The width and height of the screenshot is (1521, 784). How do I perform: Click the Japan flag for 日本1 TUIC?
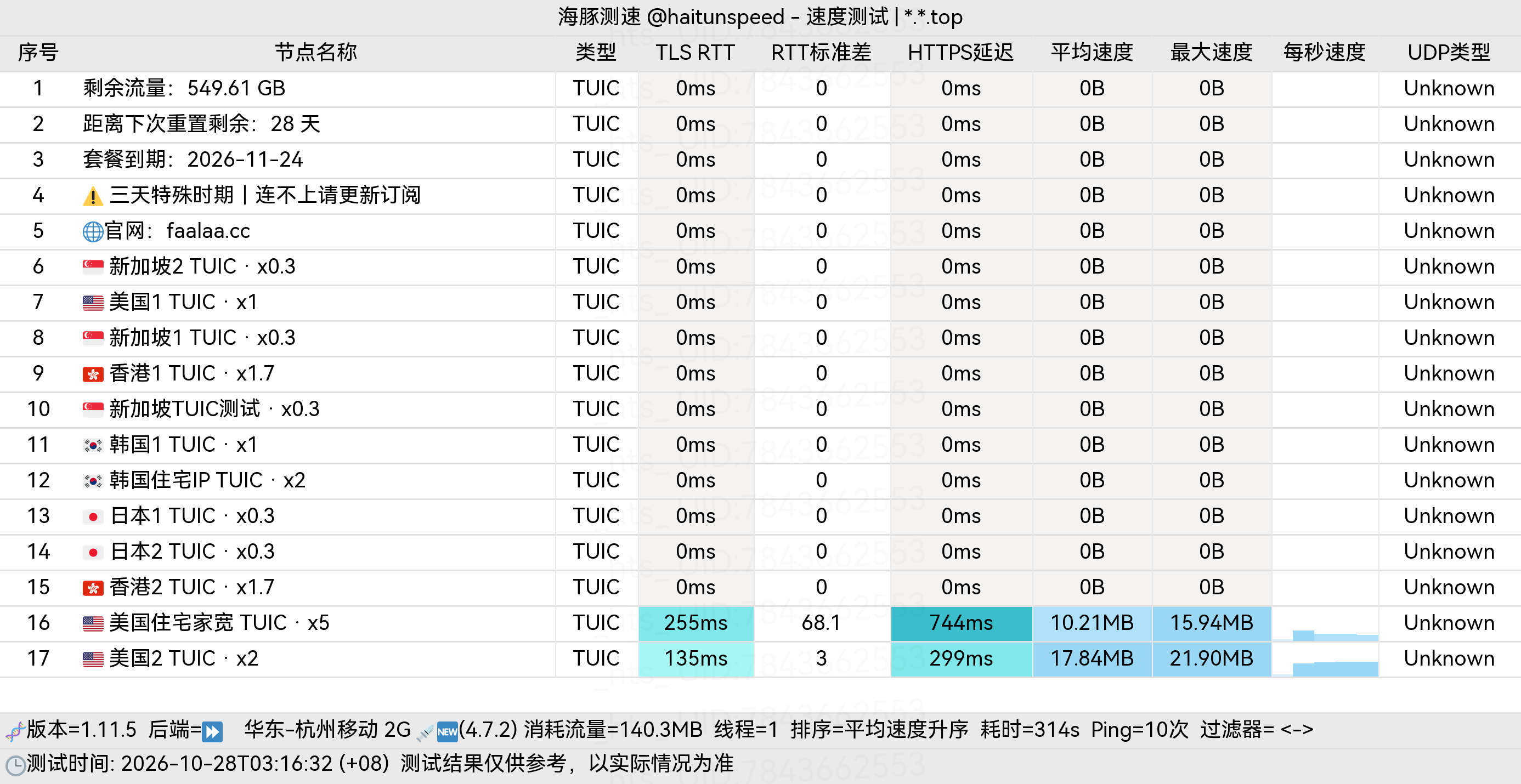click(x=93, y=516)
